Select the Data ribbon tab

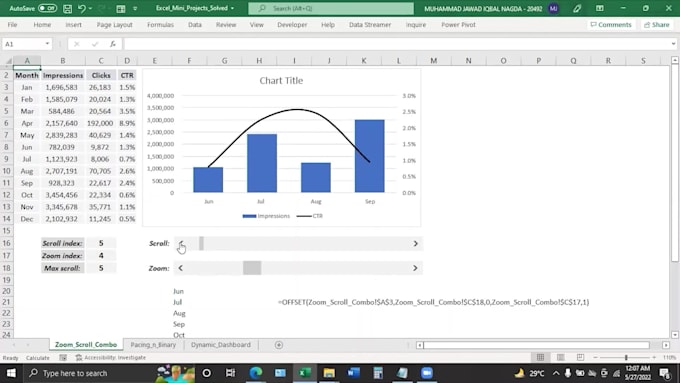click(195, 25)
